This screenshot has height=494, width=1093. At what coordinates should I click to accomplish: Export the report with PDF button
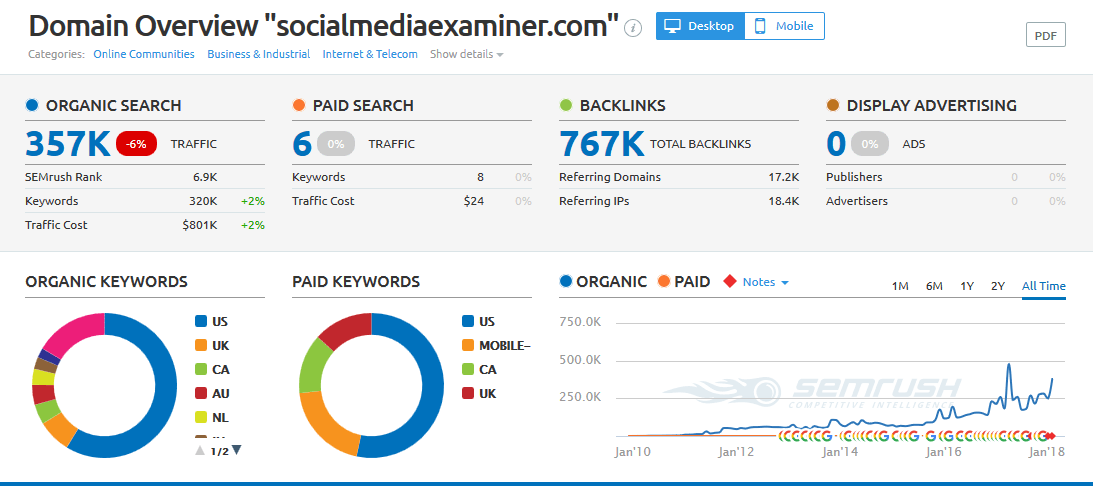coord(1045,35)
